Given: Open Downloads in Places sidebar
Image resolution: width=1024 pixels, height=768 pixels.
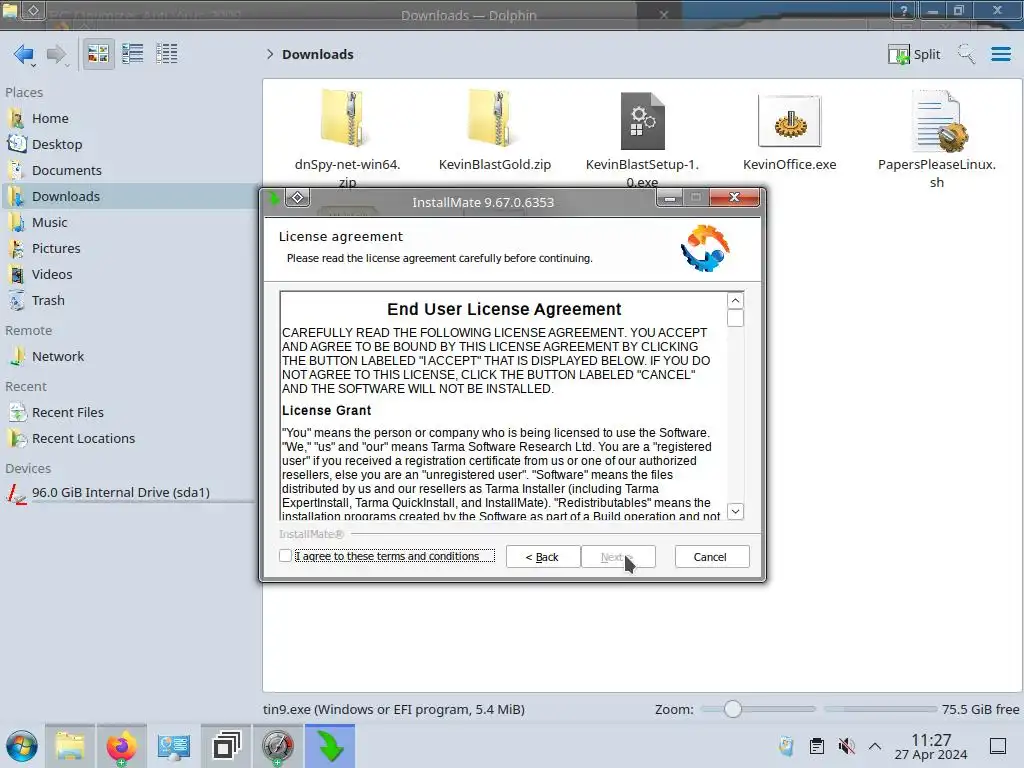Looking at the screenshot, I should (x=129, y=197).
